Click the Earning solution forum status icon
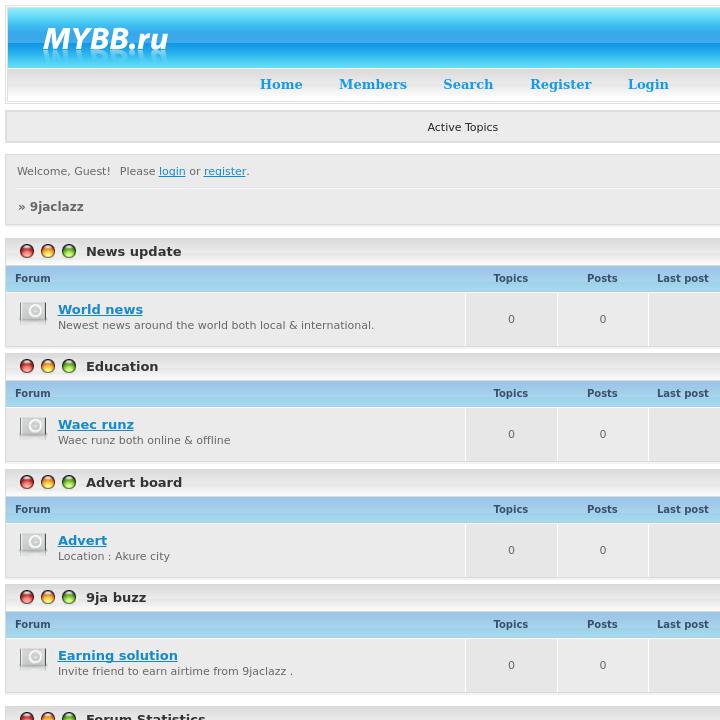This screenshot has height=720, width=720. click(x=33, y=659)
